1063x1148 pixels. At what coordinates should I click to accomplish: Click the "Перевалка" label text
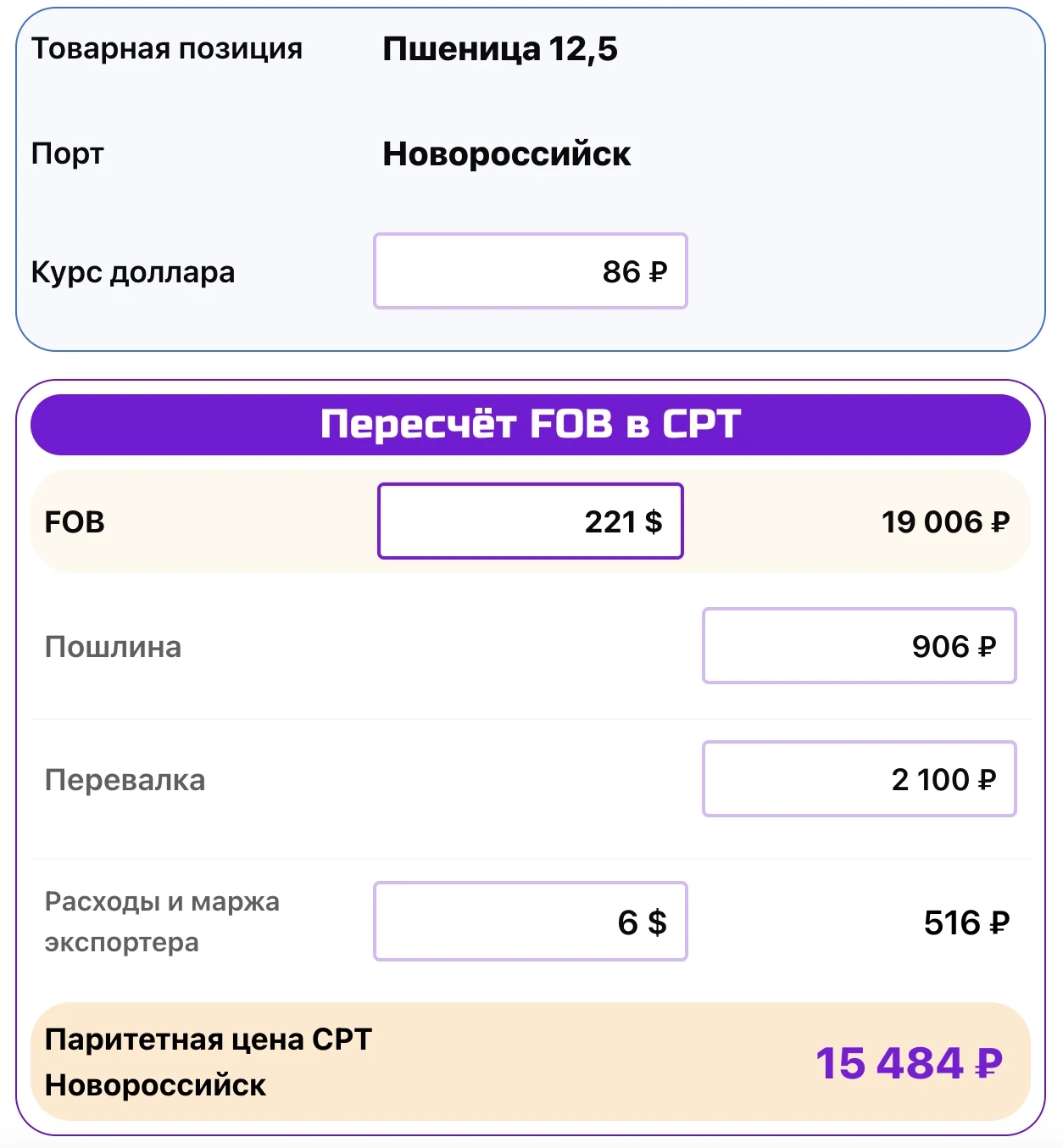[125, 780]
